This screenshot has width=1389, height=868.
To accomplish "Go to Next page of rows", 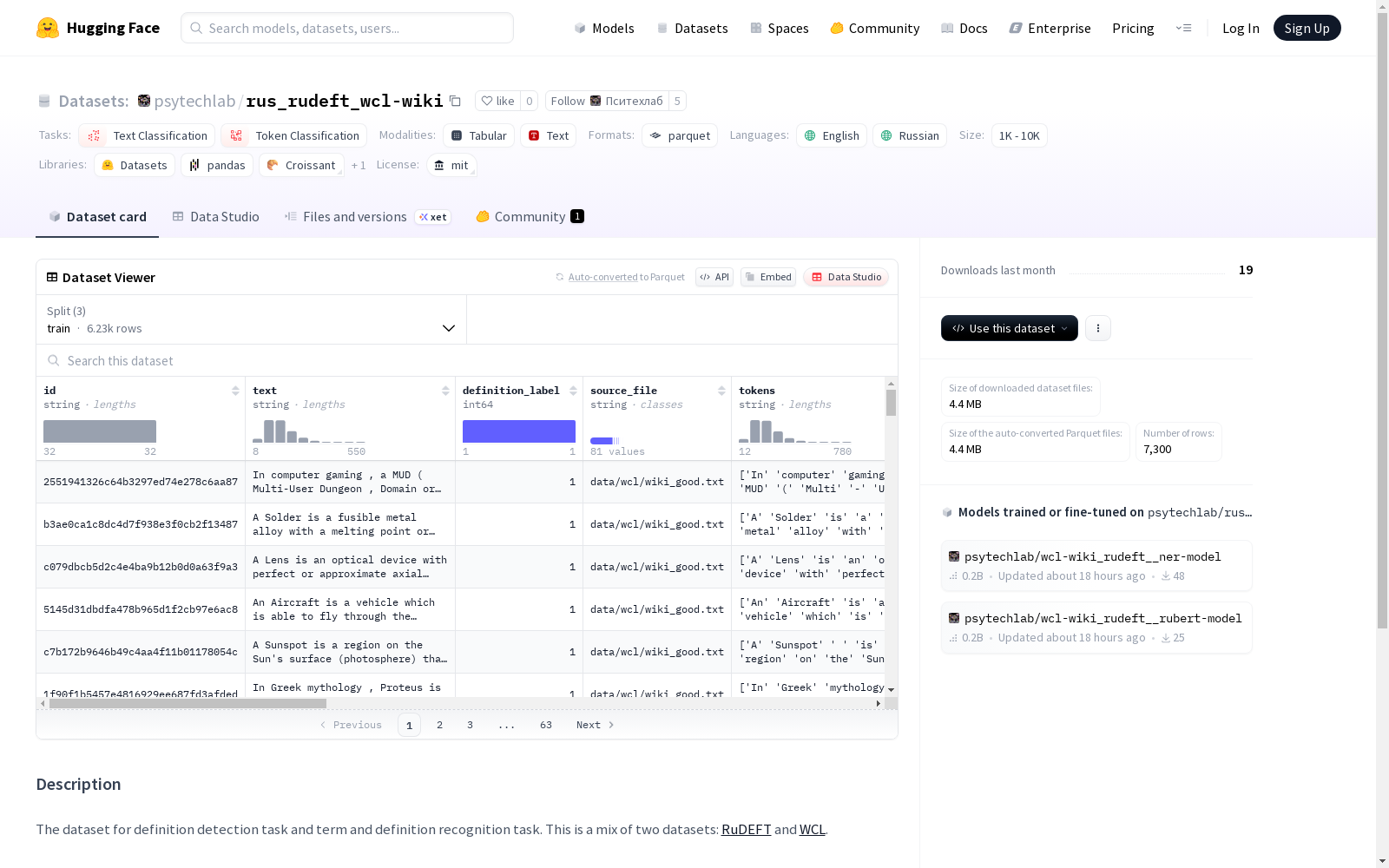I will click(596, 725).
